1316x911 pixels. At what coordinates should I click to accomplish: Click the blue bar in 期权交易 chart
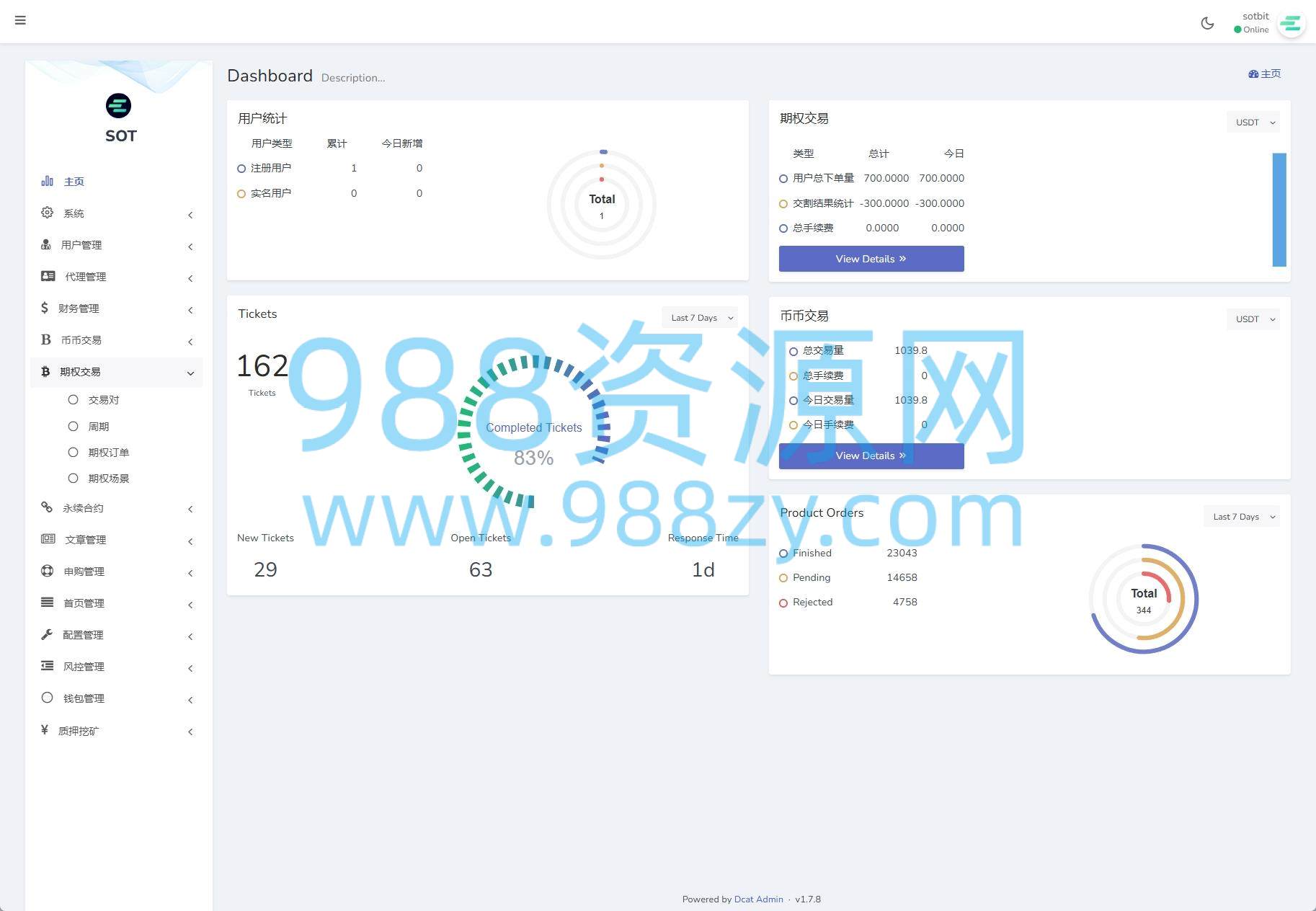[1279, 209]
